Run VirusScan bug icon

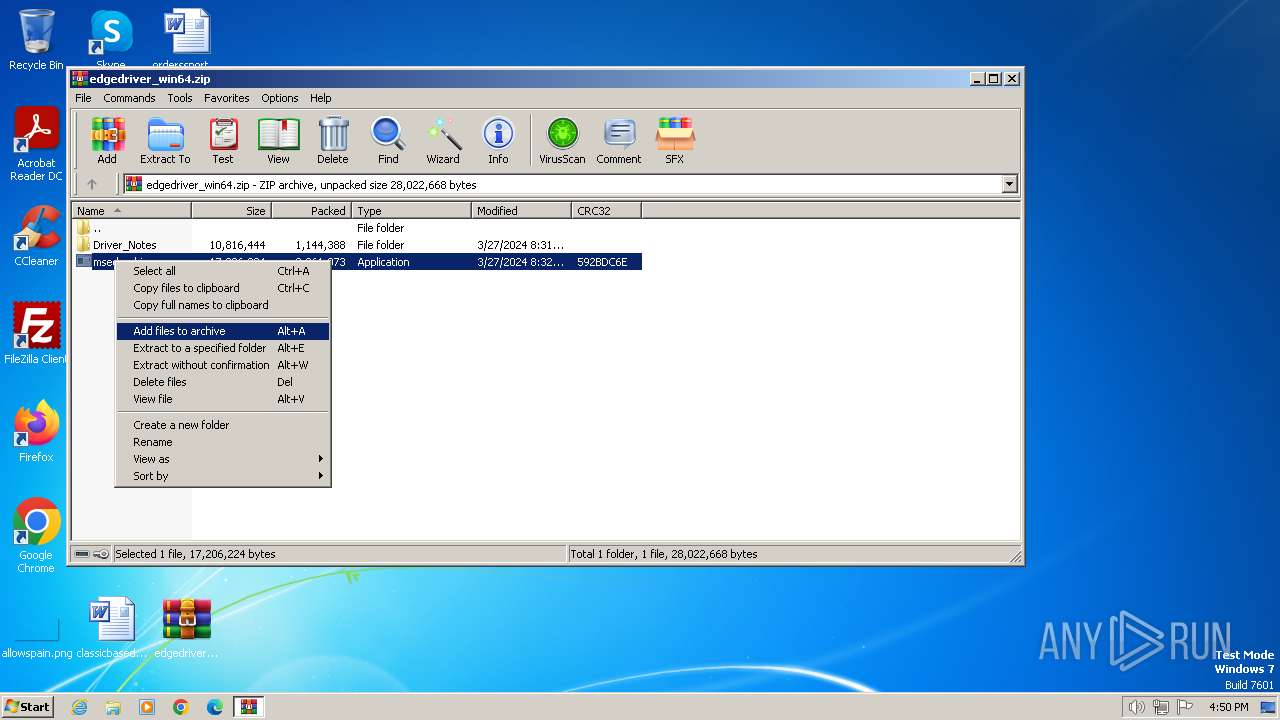[x=562, y=140]
